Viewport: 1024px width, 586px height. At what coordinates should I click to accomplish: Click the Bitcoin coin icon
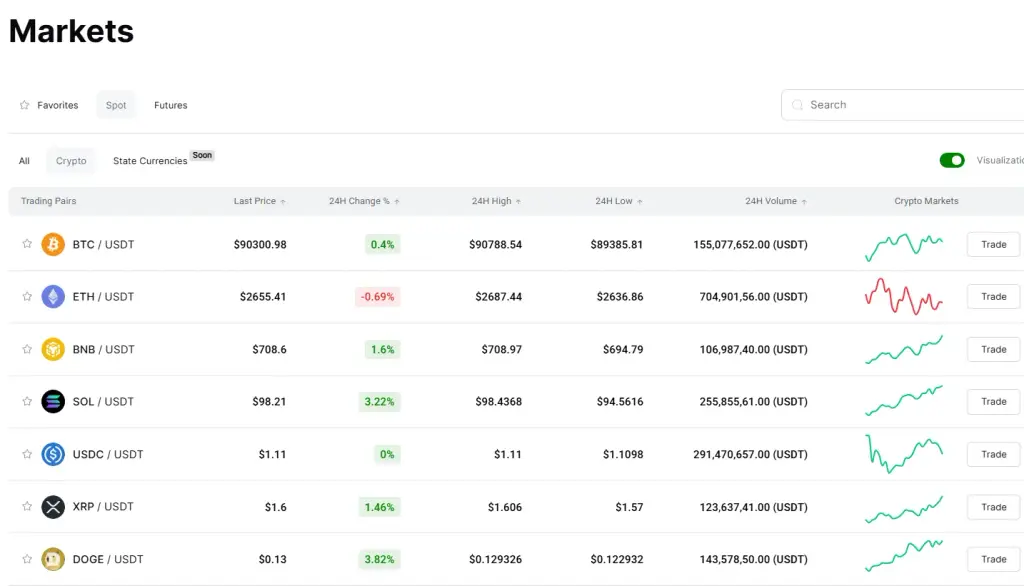coord(53,244)
